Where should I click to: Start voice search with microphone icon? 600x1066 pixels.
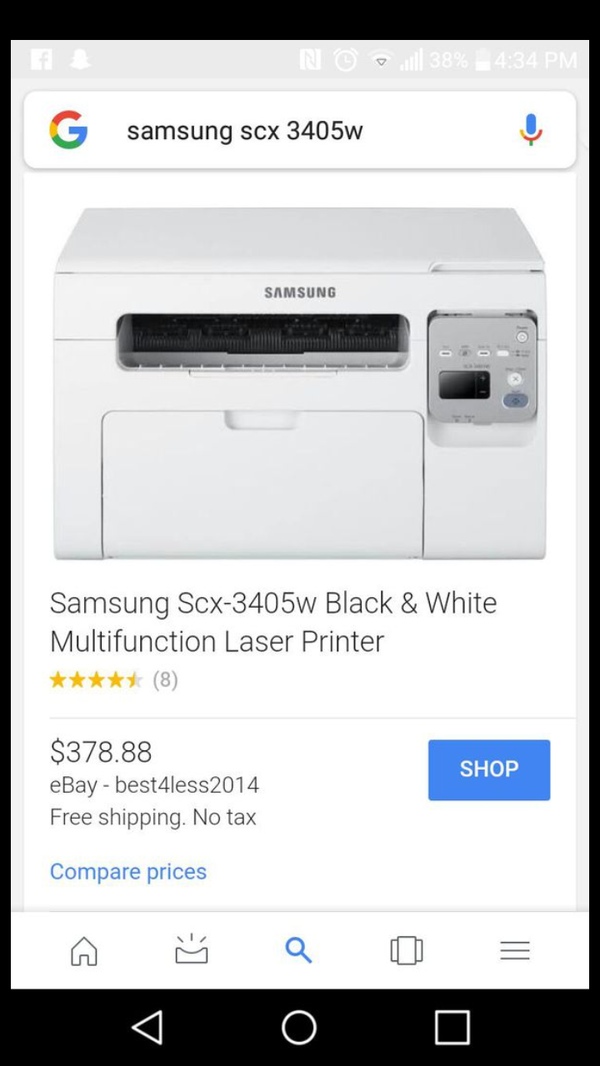(x=531, y=129)
